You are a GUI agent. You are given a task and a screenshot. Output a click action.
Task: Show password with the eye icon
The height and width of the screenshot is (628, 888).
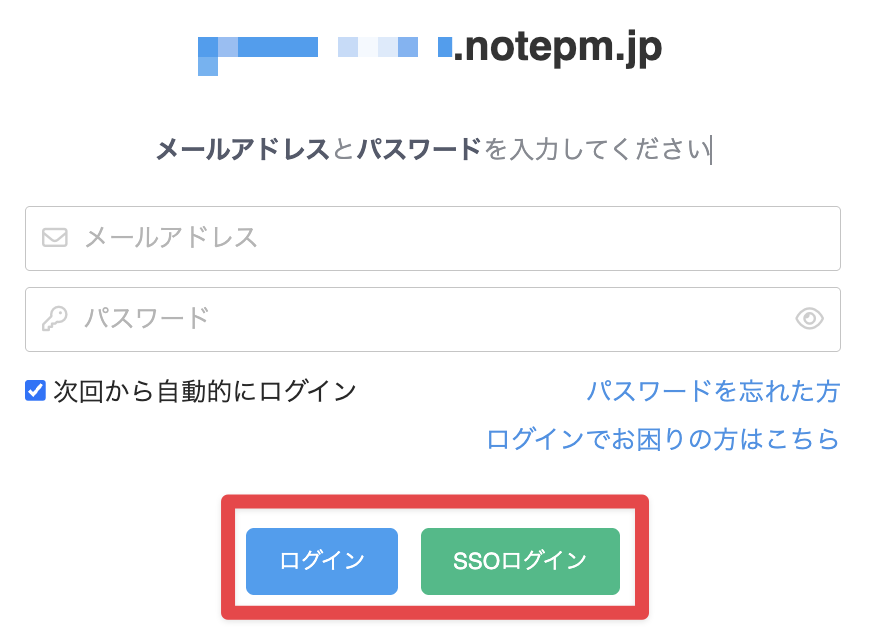[x=809, y=319]
